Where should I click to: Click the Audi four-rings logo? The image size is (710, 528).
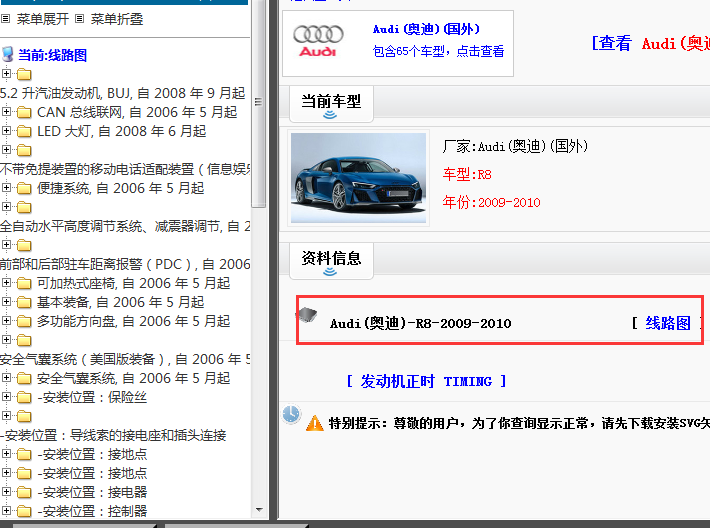click(x=318, y=34)
